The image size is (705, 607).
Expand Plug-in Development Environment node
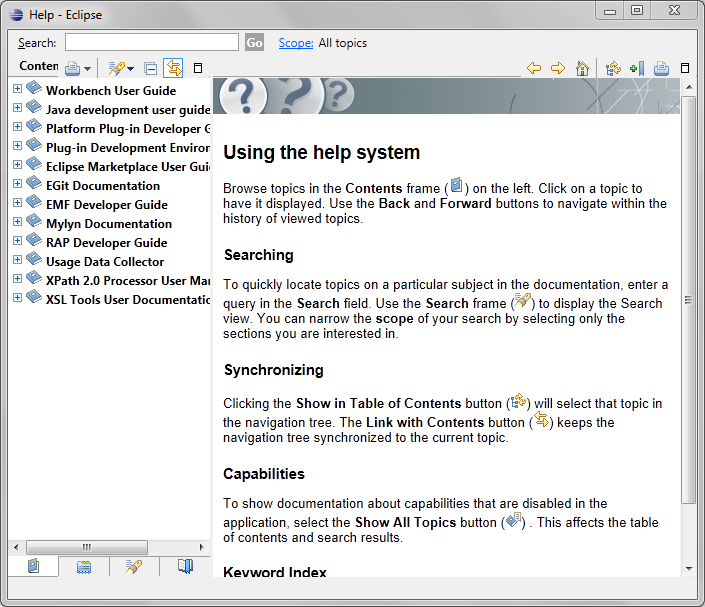pos(17,145)
